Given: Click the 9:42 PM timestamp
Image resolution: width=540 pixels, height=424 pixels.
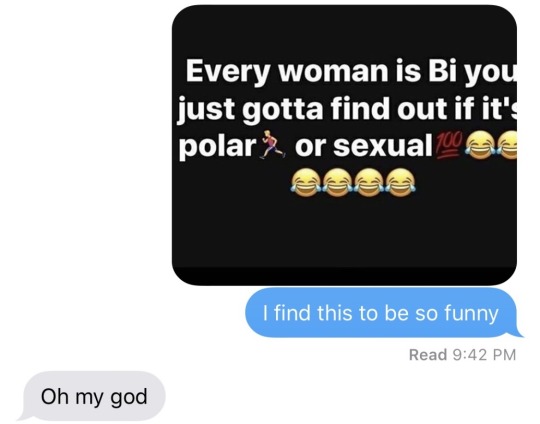Looking at the screenshot, I should click(483, 355).
